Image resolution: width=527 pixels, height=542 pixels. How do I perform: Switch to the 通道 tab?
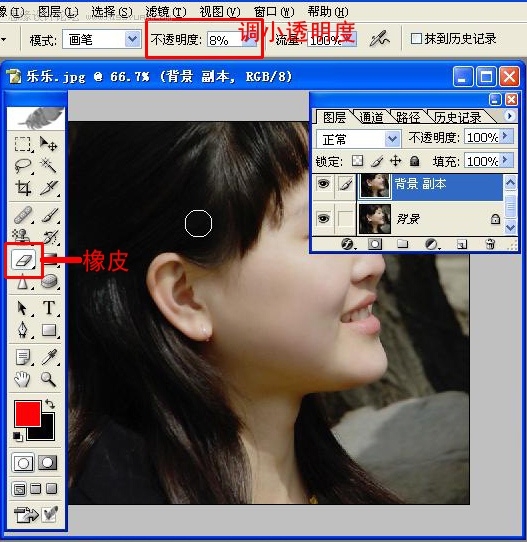click(371, 118)
